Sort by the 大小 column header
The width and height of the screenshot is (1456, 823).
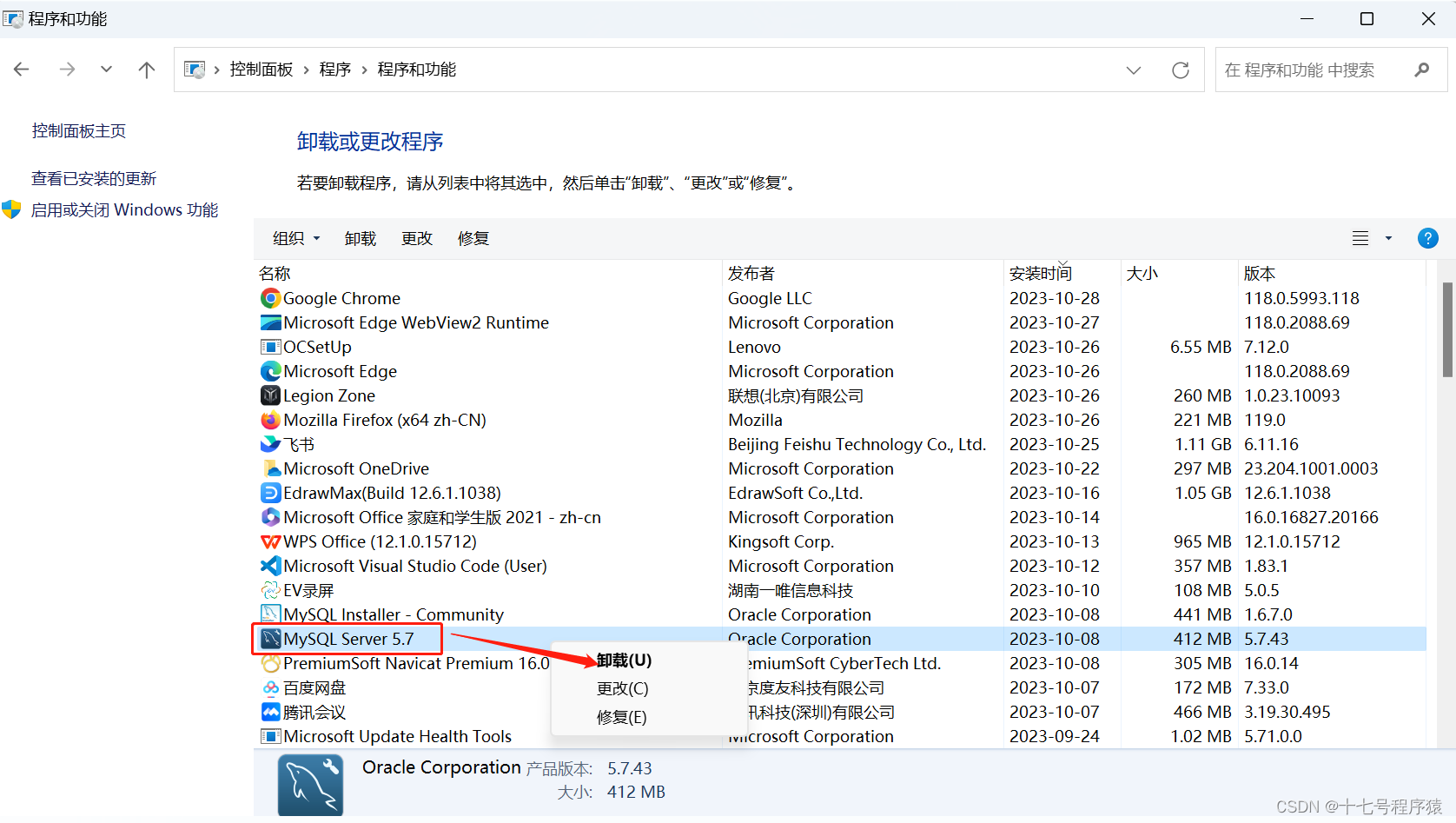pos(1180,274)
